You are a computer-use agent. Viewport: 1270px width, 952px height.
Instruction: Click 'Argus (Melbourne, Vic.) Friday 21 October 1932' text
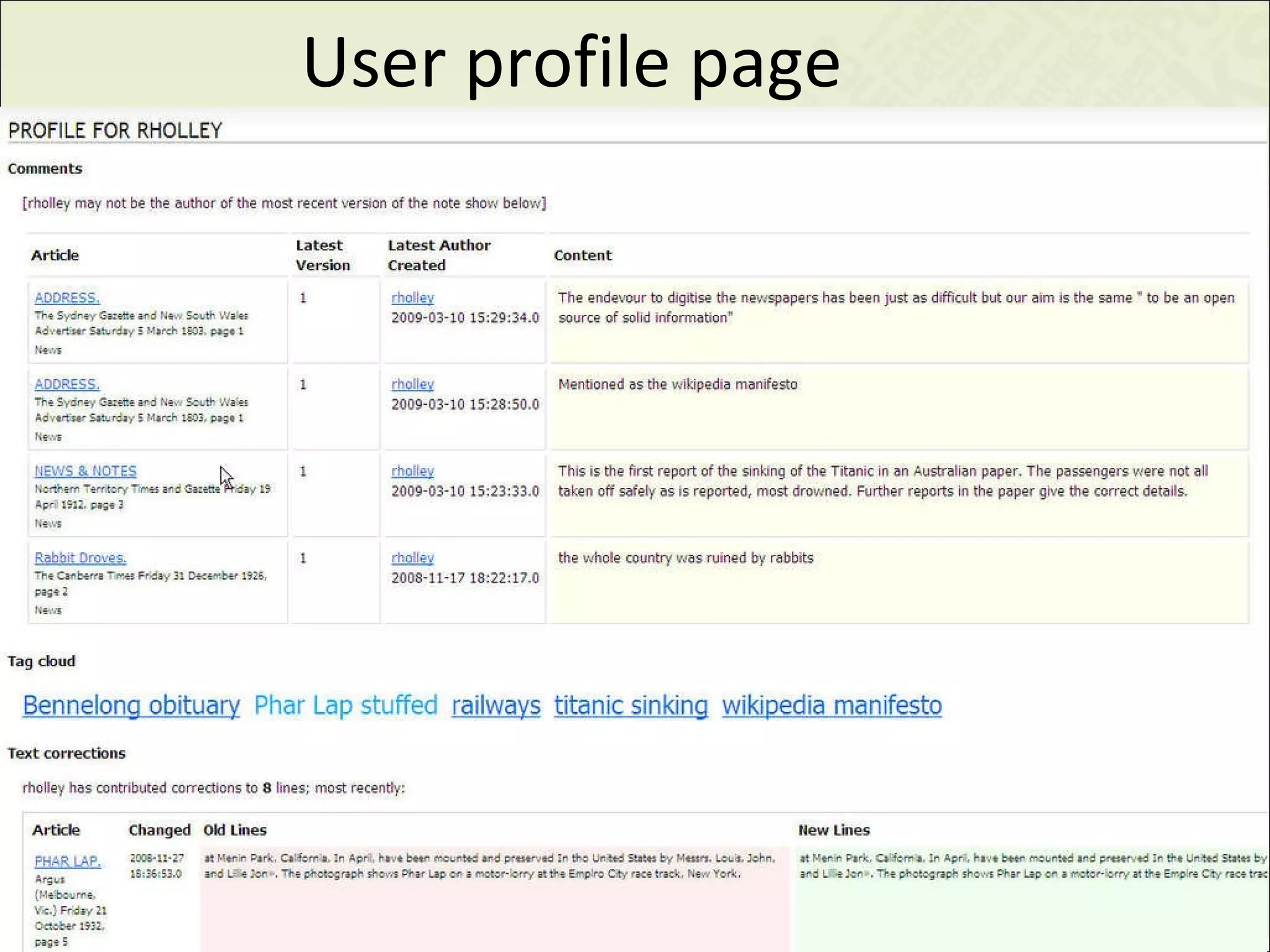(x=70, y=902)
